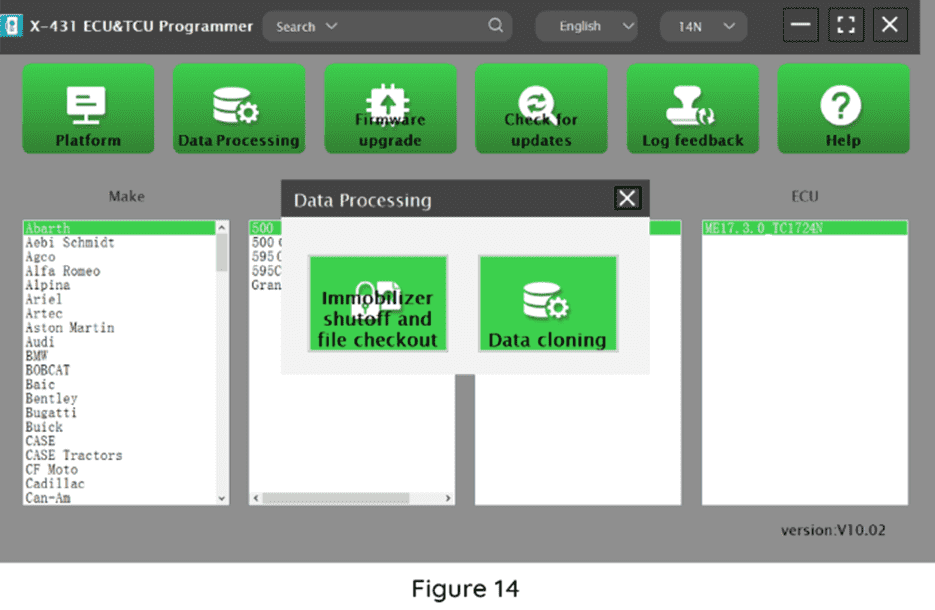Screen dimensions: 935x610
Task: Open Immobilizer shutoff and file checkout
Action: coord(378,304)
